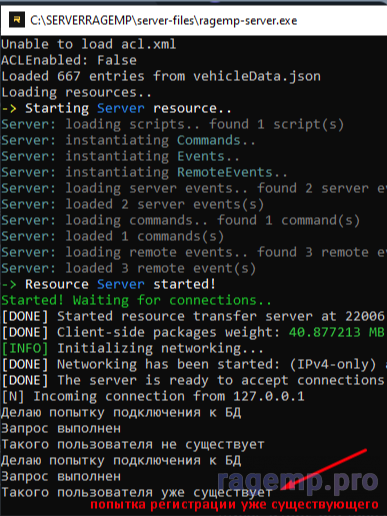Click 'instantiating RemoteEvents..' line
The width and height of the screenshot is (387, 516).
coord(145,172)
